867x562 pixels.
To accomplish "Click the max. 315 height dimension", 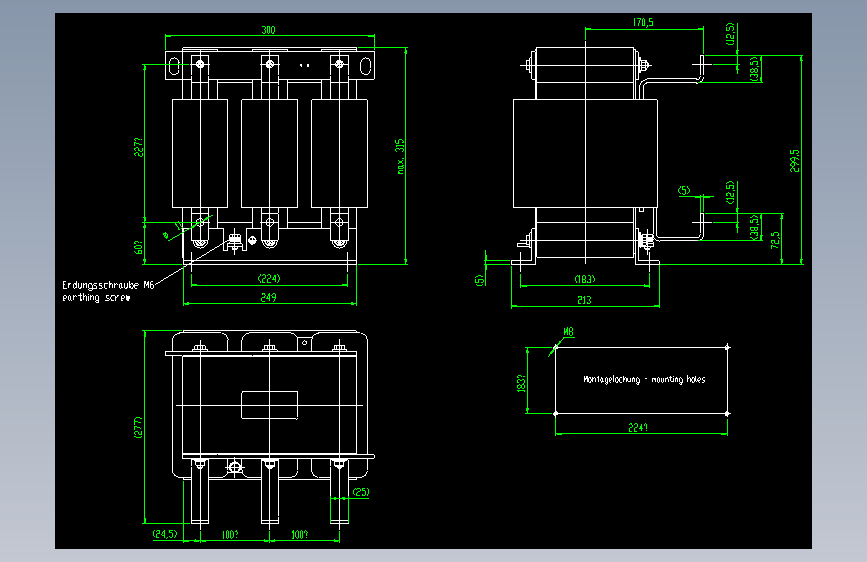I will pos(400,157).
